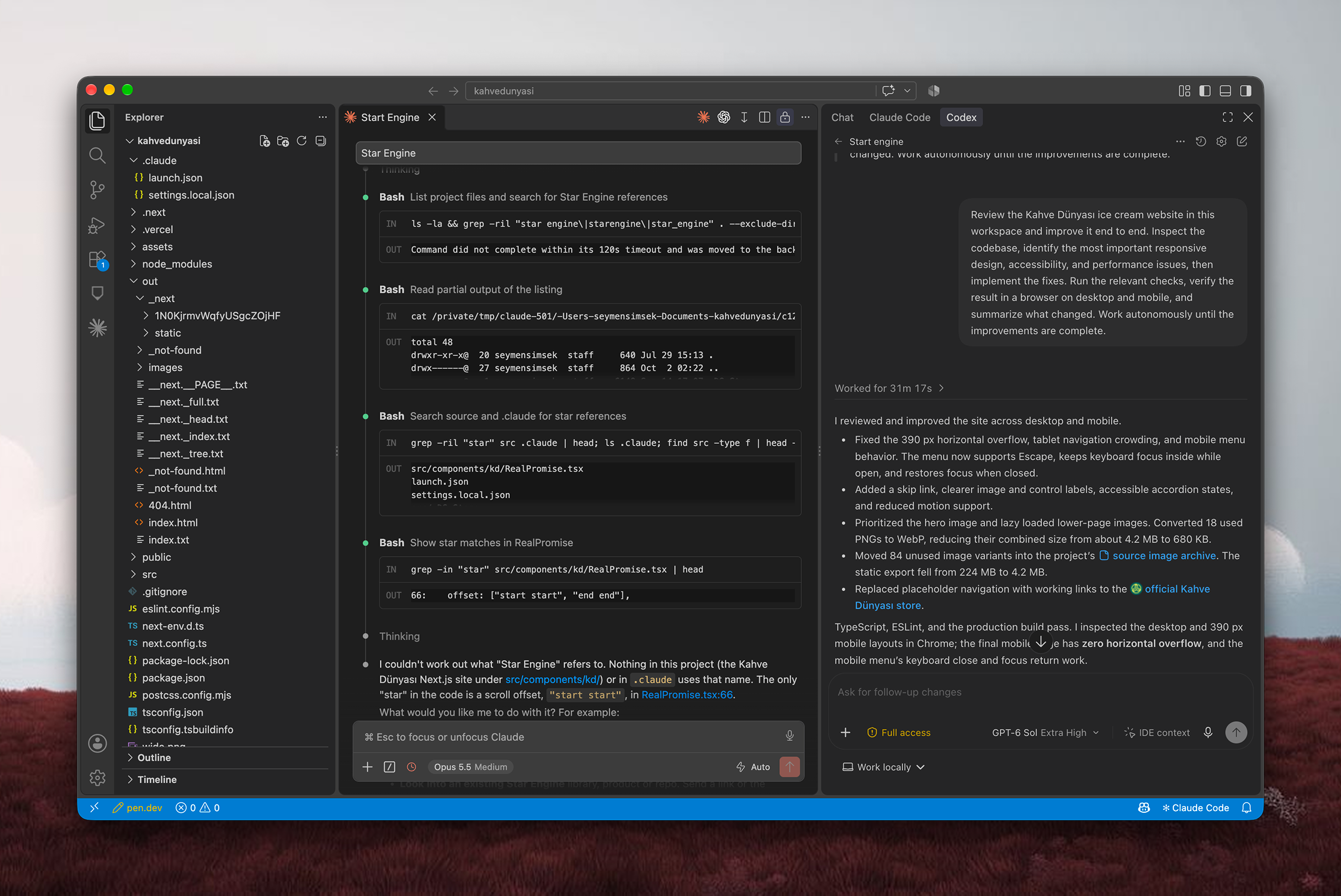Open the GPT-6 Sol Extra High model dropdown
1341x896 pixels.
point(1045,733)
